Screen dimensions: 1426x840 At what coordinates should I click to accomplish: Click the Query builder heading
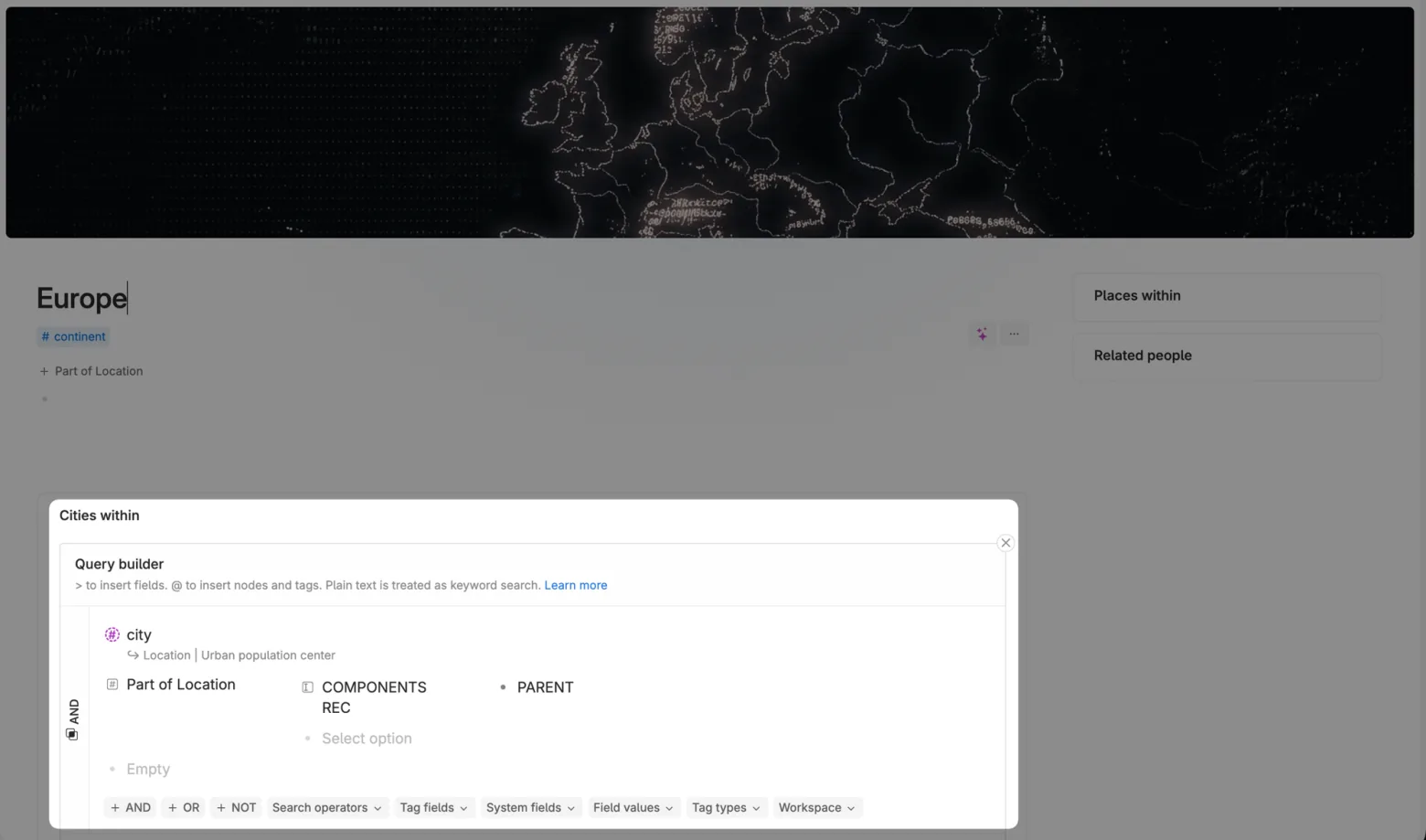coord(120,564)
